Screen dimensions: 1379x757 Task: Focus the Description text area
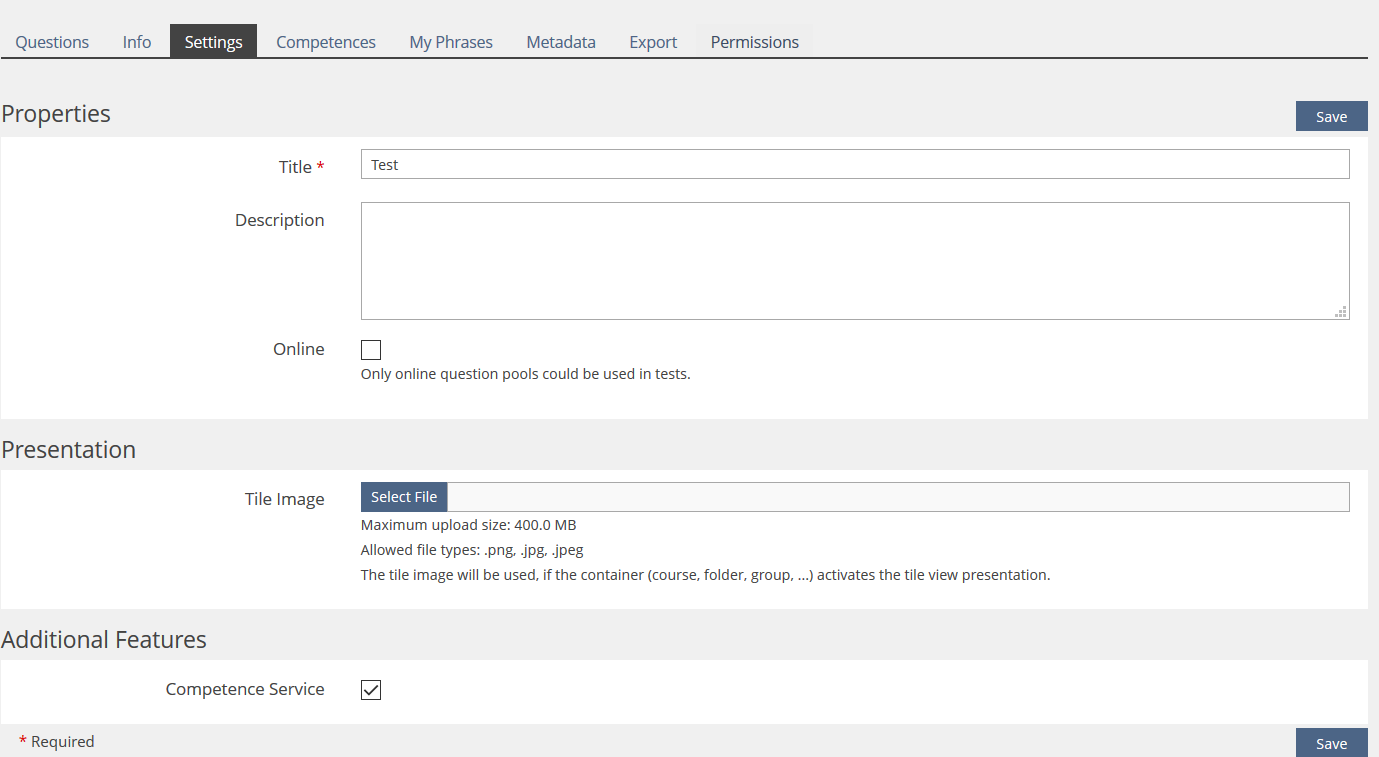(x=854, y=261)
